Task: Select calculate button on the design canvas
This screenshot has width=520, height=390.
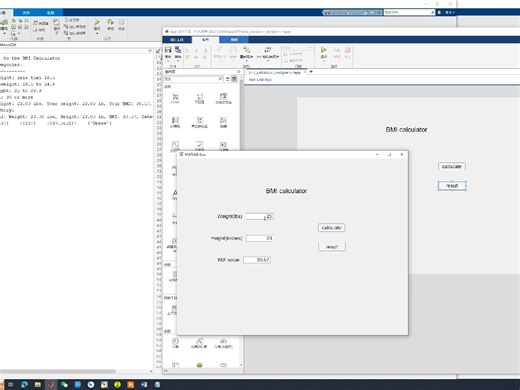Action: [452, 166]
